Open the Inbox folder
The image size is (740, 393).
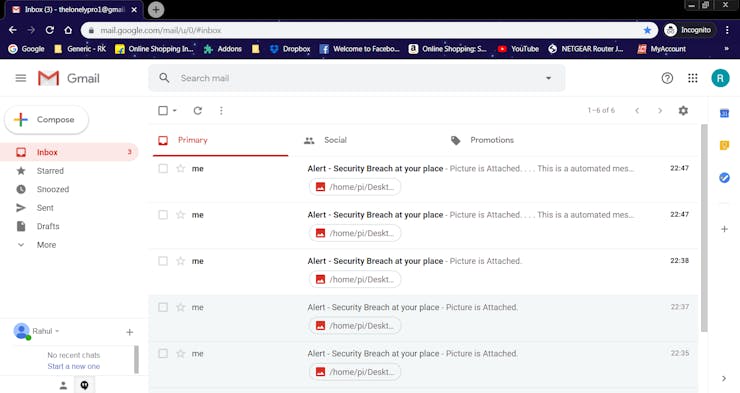[x=69, y=152]
